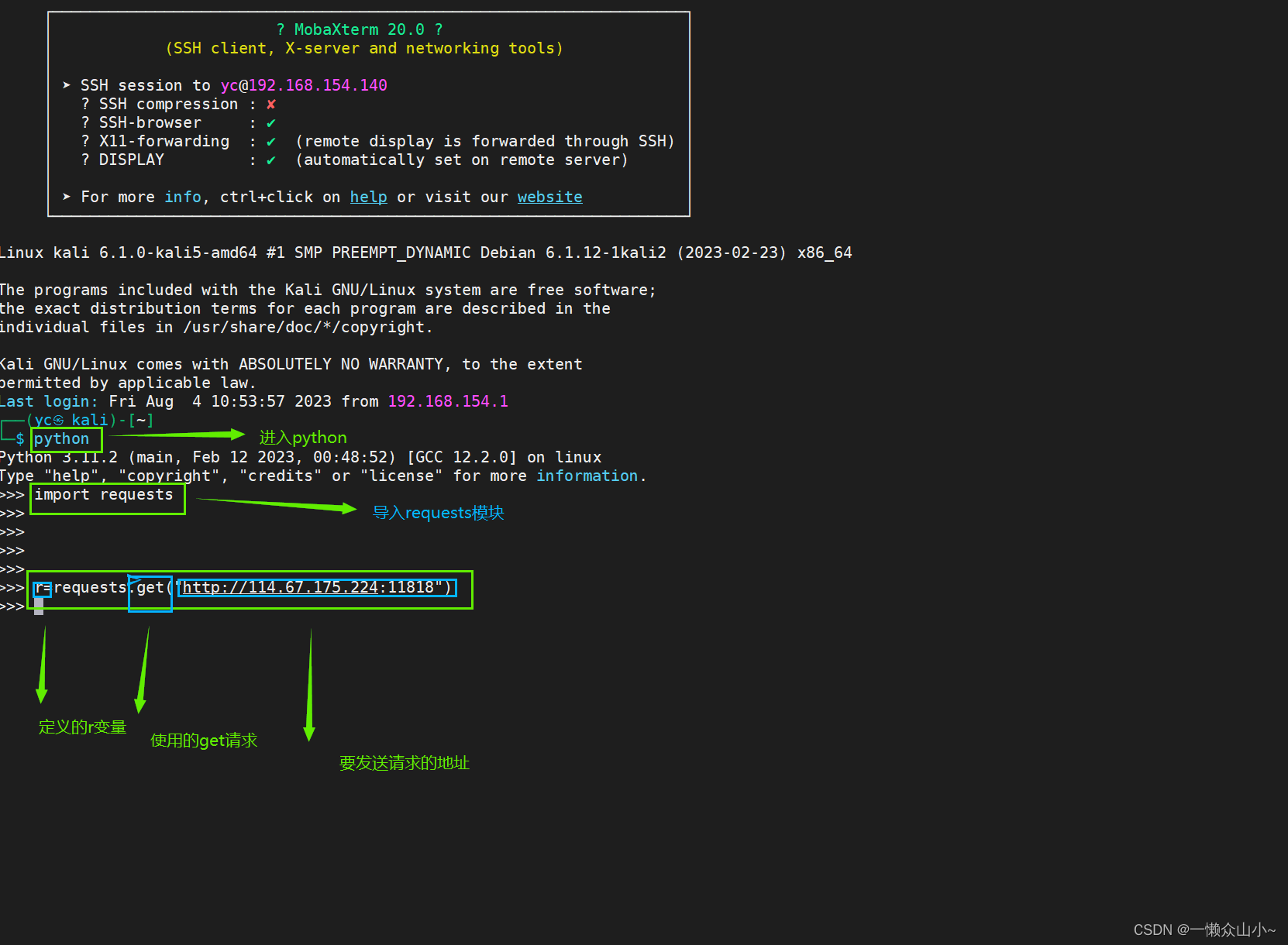This screenshot has height=945, width=1288.
Task: Click the info link in the banner
Action: [183, 197]
